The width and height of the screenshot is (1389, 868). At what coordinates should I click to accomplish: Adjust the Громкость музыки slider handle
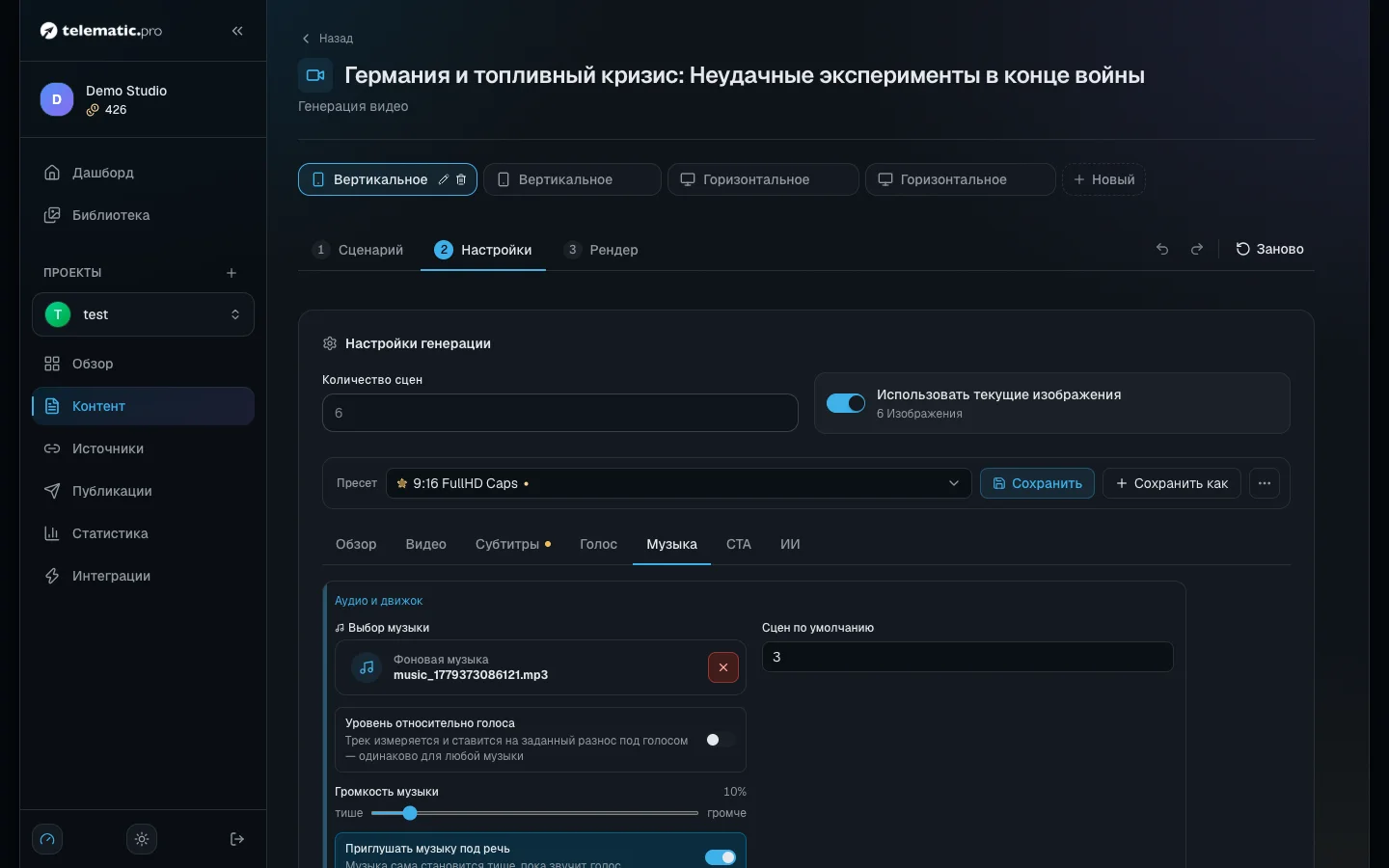tap(410, 813)
